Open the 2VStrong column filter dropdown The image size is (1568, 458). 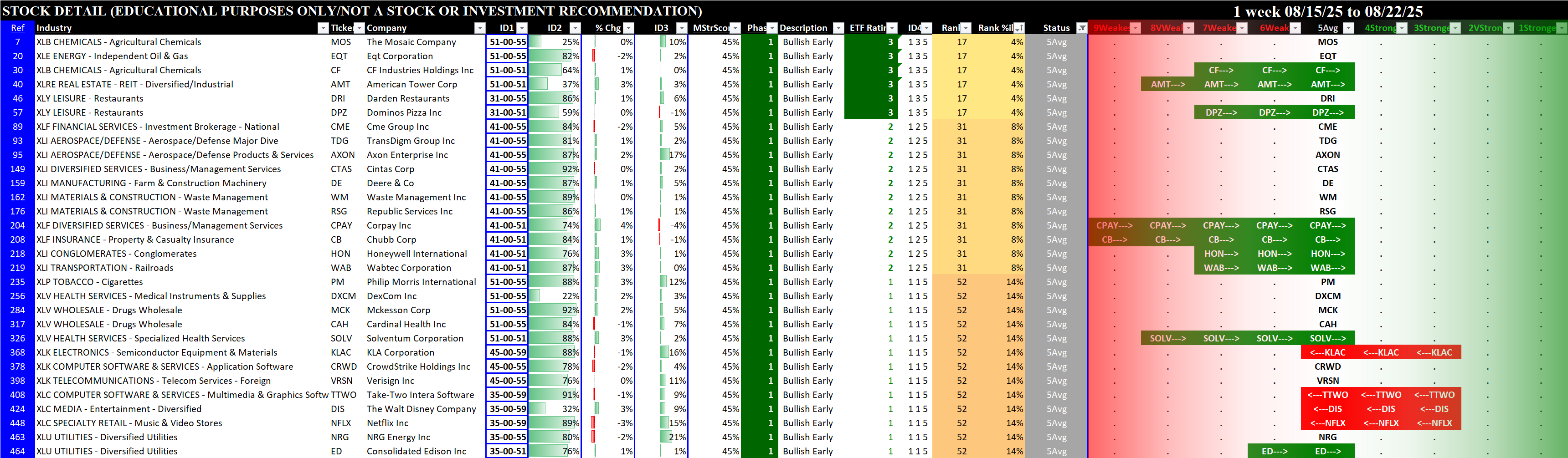coord(1509,28)
